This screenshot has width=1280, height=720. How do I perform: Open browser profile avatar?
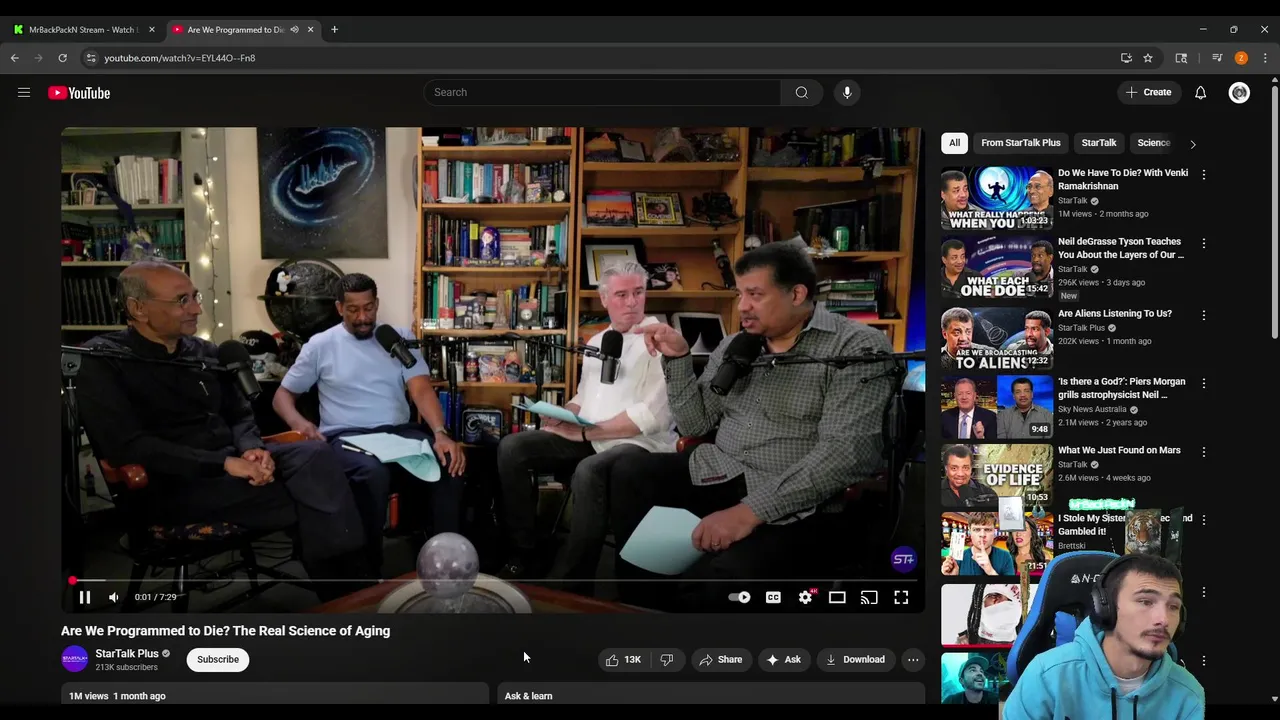(x=1241, y=58)
